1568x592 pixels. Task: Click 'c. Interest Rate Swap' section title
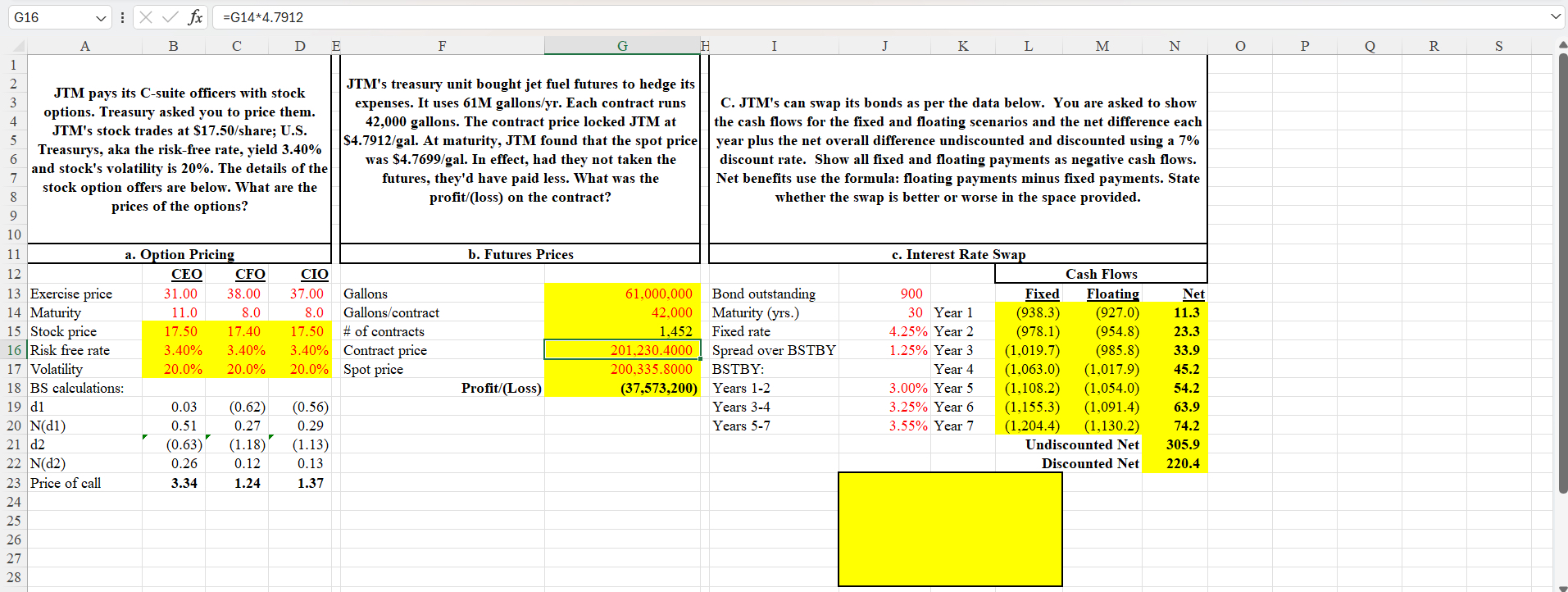(x=958, y=254)
